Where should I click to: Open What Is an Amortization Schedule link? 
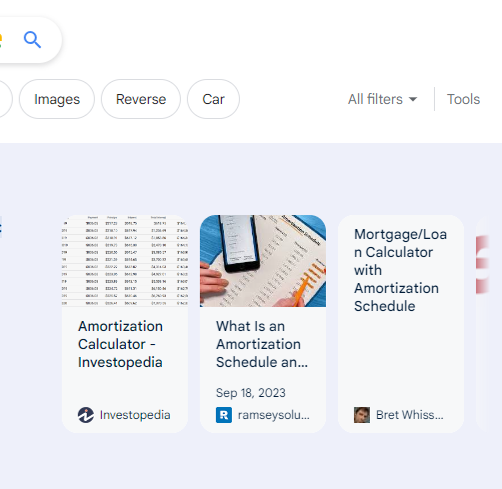(262, 344)
